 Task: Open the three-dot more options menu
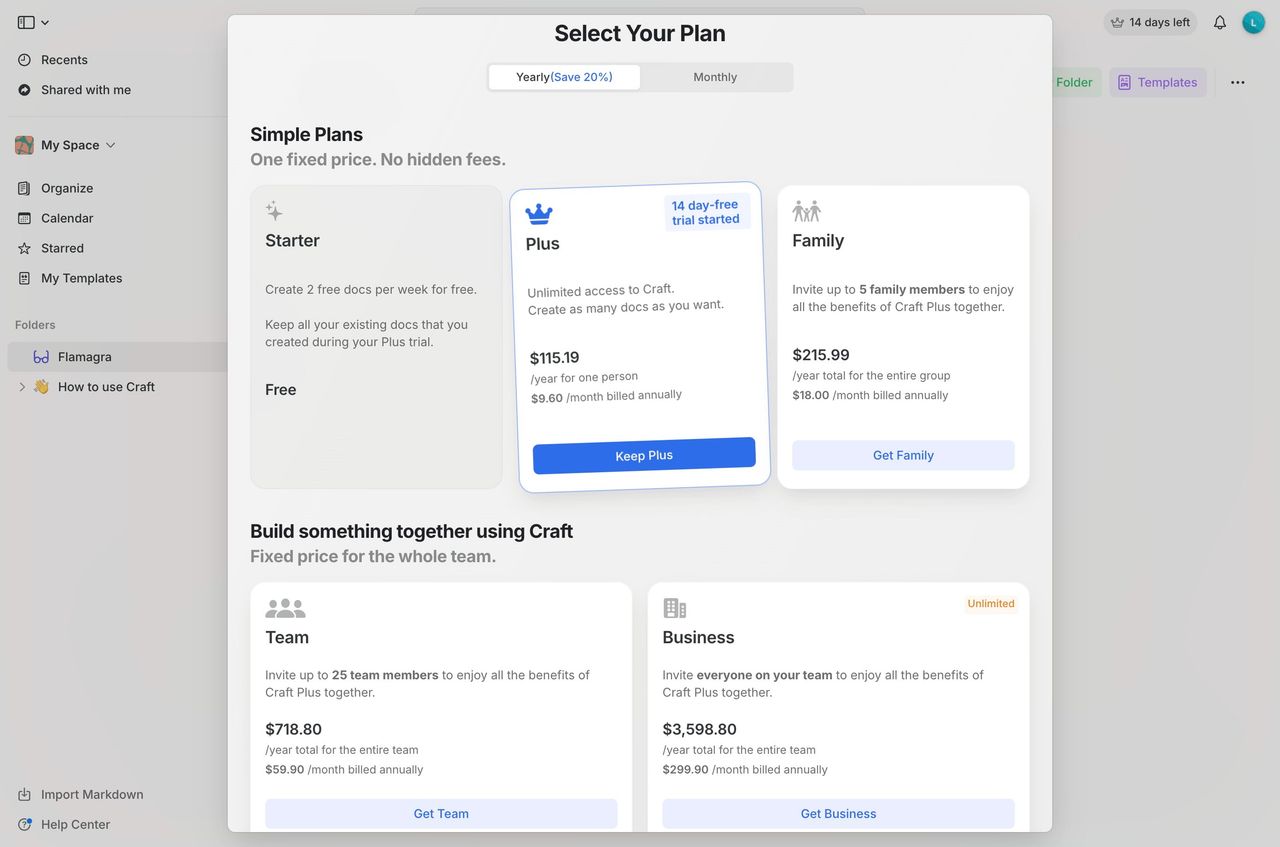click(1238, 82)
